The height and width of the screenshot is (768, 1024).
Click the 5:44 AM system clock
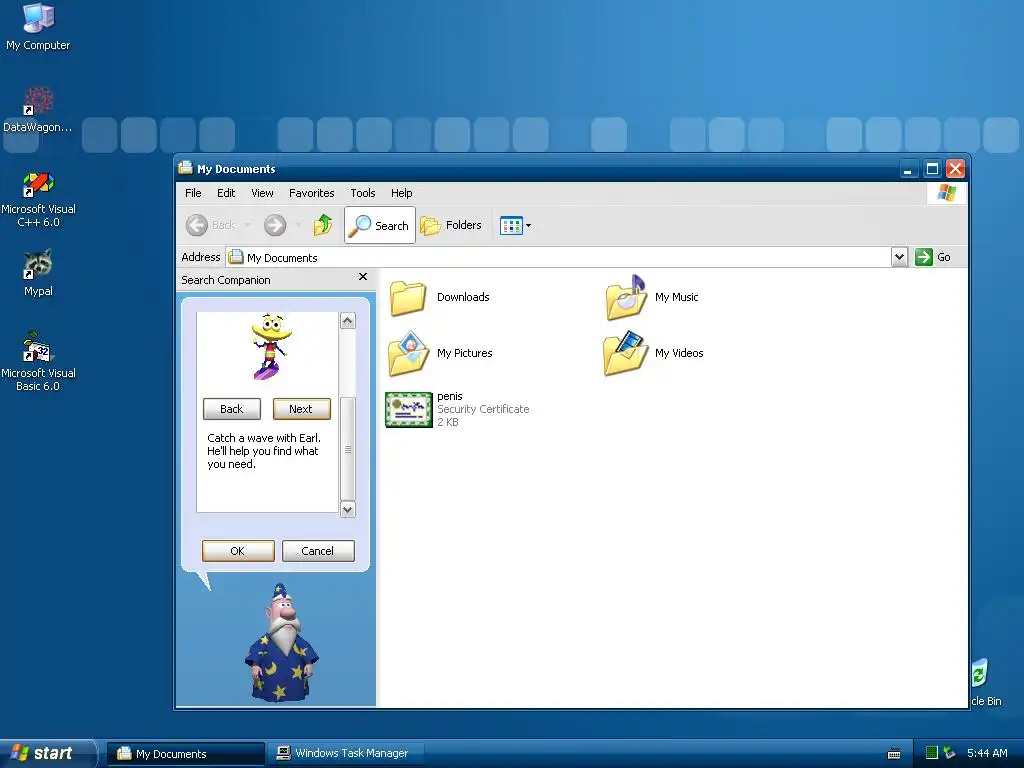(x=987, y=753)
